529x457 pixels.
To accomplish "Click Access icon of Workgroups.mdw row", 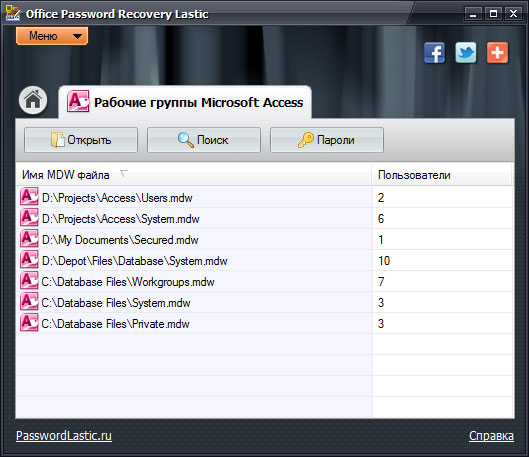I will pos(29,281).
